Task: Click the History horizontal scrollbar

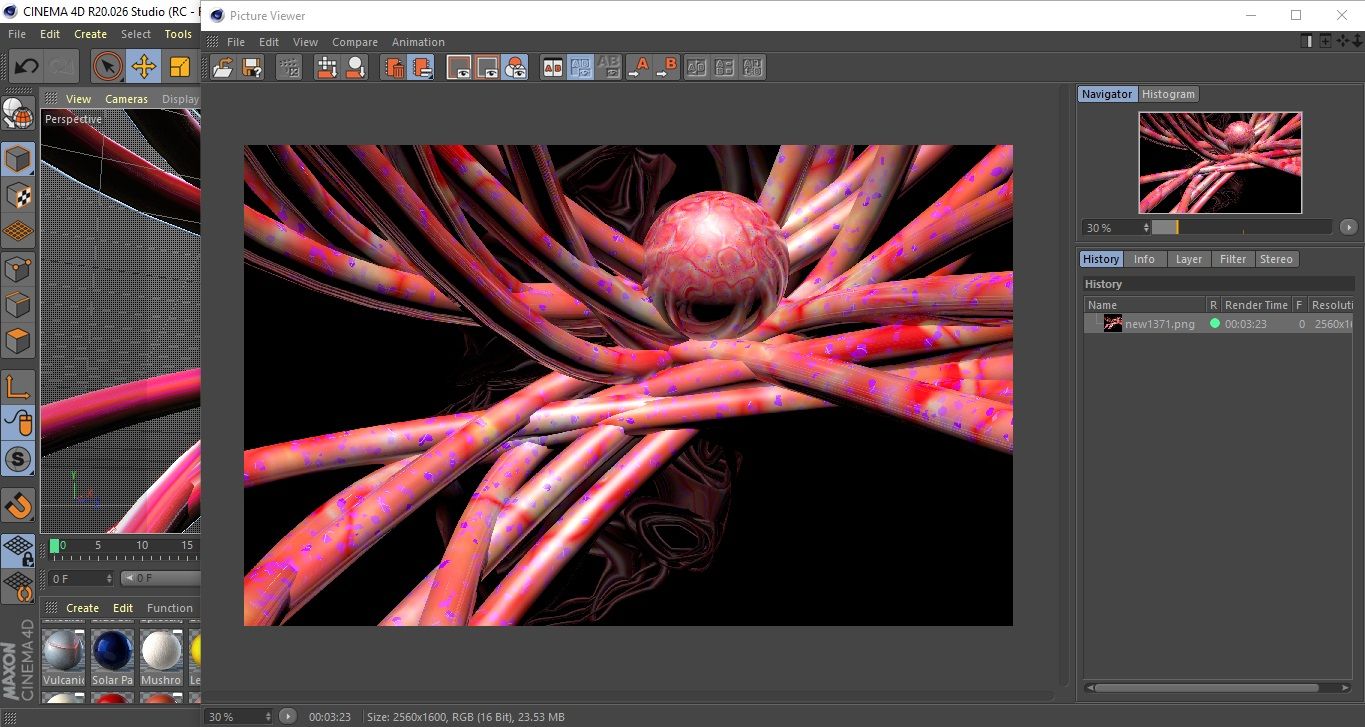Action: [1205, 688]
